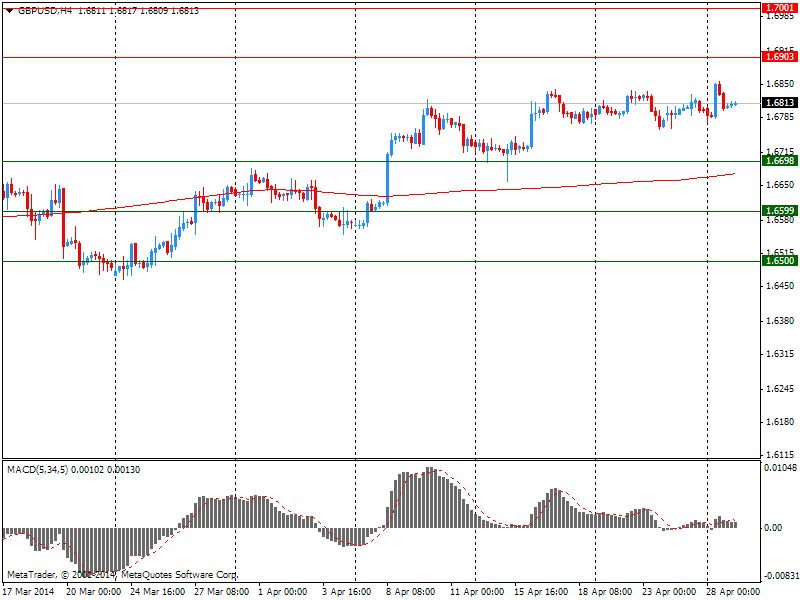
Task: Select the green 1.6599 price level label
Action: click(x=779, y=211)
